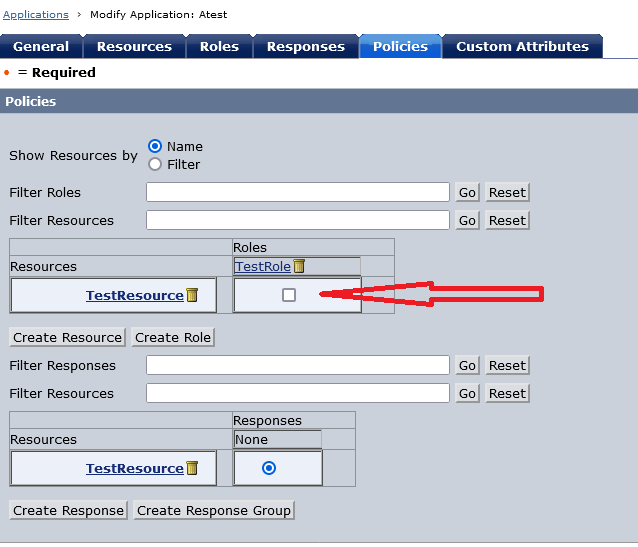Viewport: 638px width, 547px height.
Task: Go to the Custom Attributes tab
Action: (522, 46)
